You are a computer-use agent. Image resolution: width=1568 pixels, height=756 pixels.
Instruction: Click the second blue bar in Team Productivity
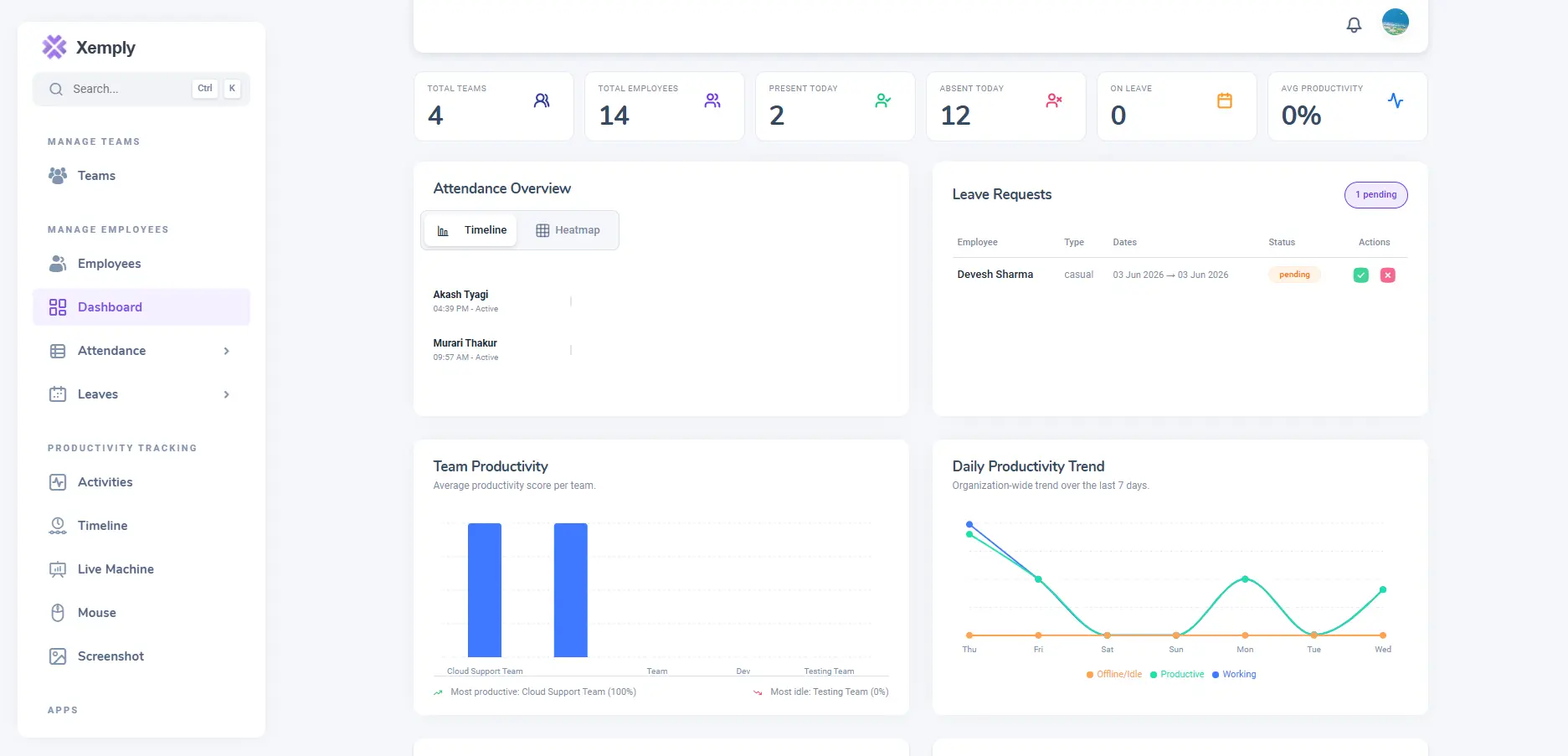pyautogui.click(x=571, y=590)
